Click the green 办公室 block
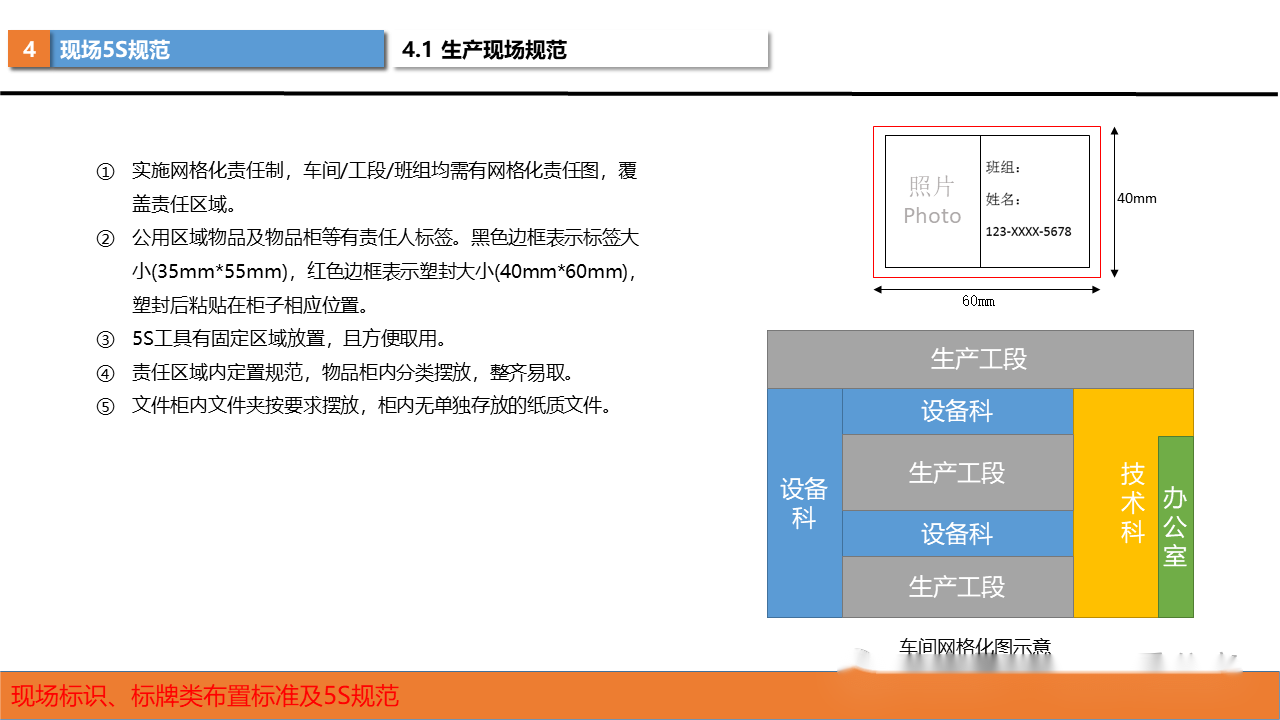The height and width of the screenshot is (720, 1280). tap(1176, 527)
